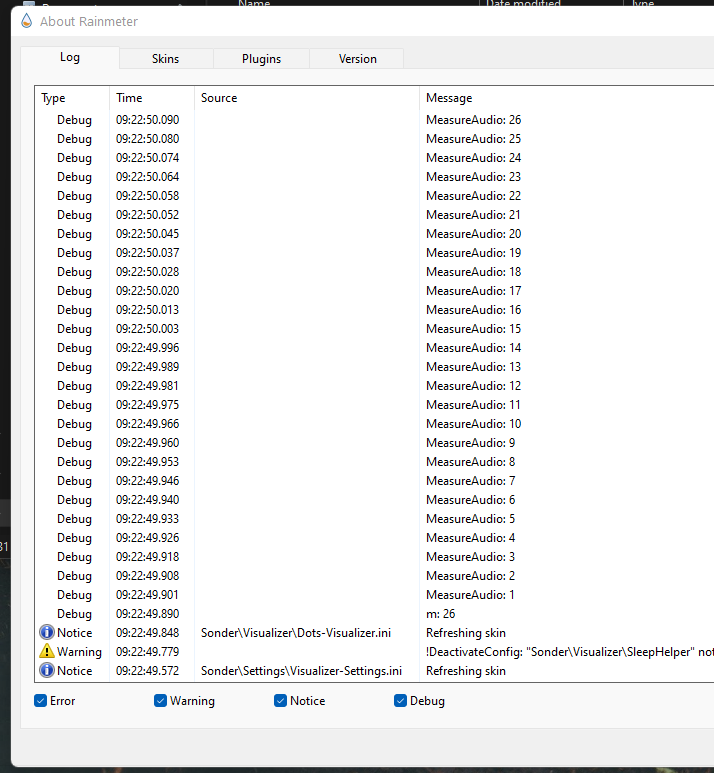The width and height of the screenshot is (714, 773).
Task: Click the 'MeasureAudio: 17' message
Action: [x=473, y=290]
